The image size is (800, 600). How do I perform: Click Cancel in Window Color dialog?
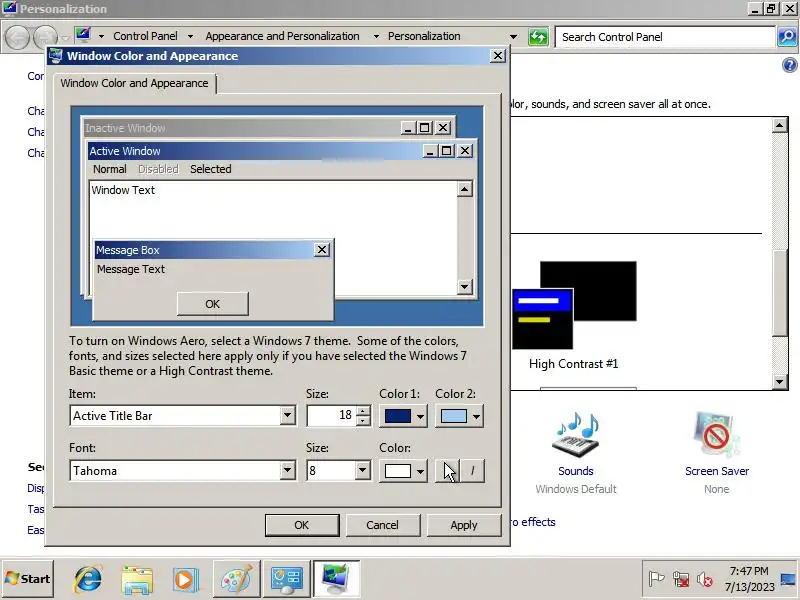pyautogui.click(x=383, y=525)
